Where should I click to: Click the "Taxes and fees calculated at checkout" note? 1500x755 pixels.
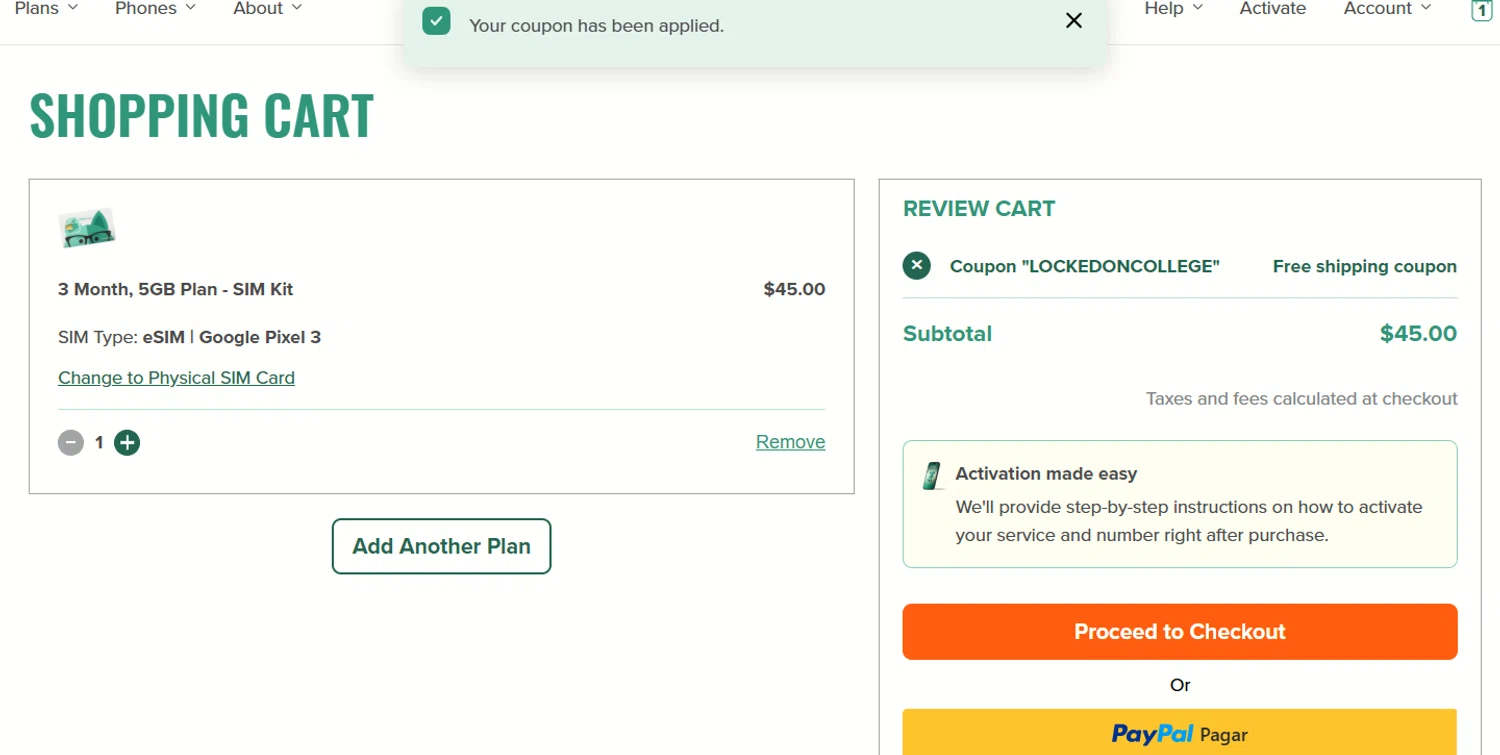tap(1302, 399)
